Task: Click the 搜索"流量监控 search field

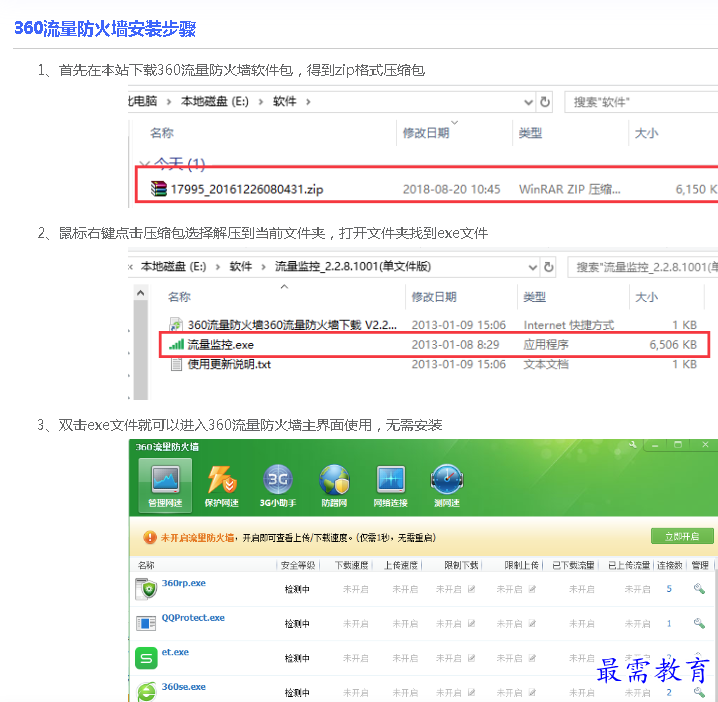Action: click(643, 267)
